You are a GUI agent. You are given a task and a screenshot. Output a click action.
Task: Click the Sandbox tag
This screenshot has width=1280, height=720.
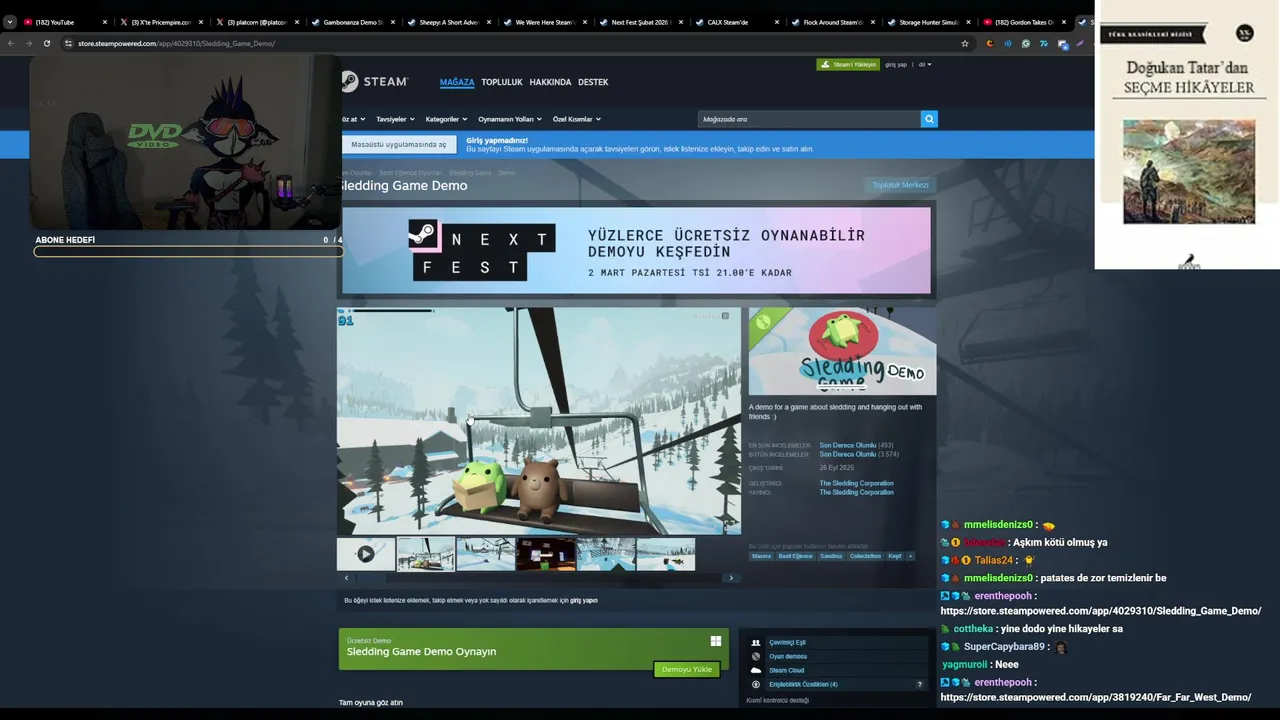click(832, 556)
